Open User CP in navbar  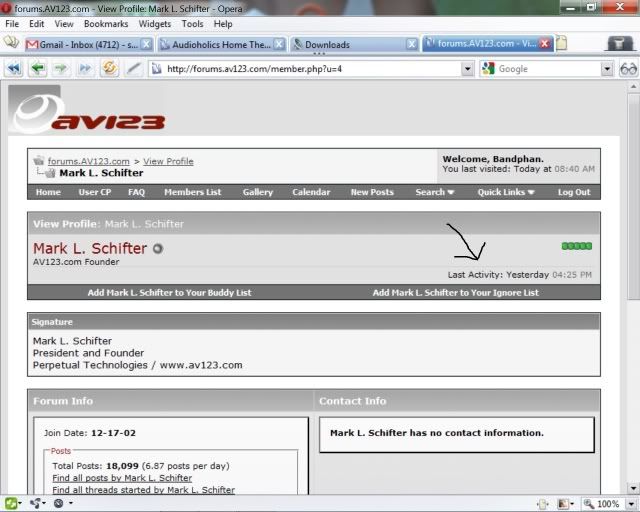(95, 192)
